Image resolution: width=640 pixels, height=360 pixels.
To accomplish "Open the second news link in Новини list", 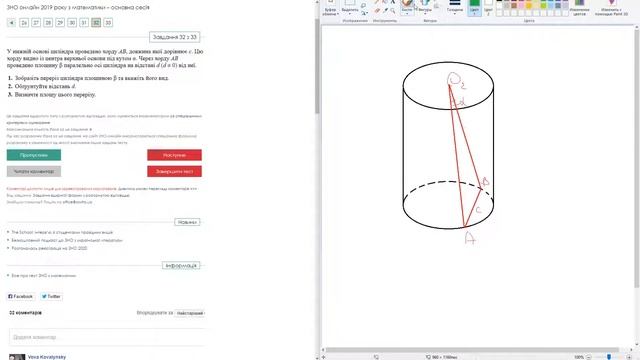I will (x=67, y=240).
